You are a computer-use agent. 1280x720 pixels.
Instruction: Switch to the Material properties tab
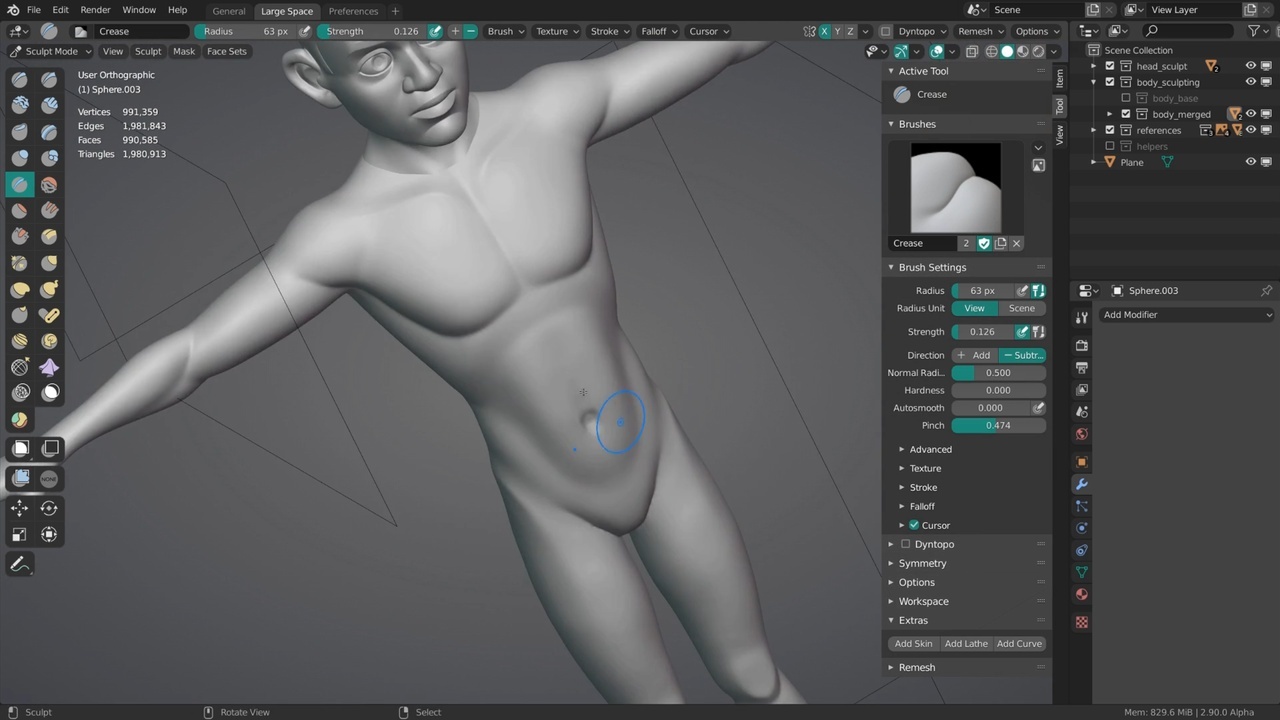1081,594
